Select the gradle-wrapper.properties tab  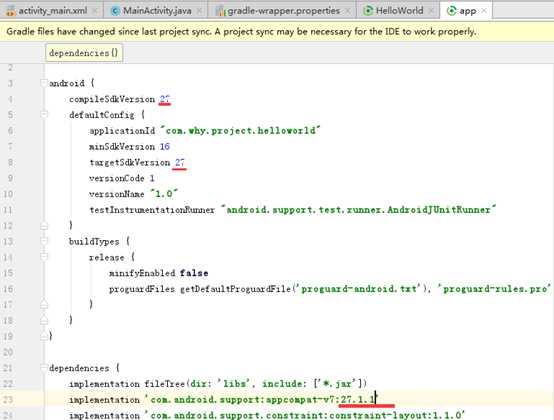283,11
